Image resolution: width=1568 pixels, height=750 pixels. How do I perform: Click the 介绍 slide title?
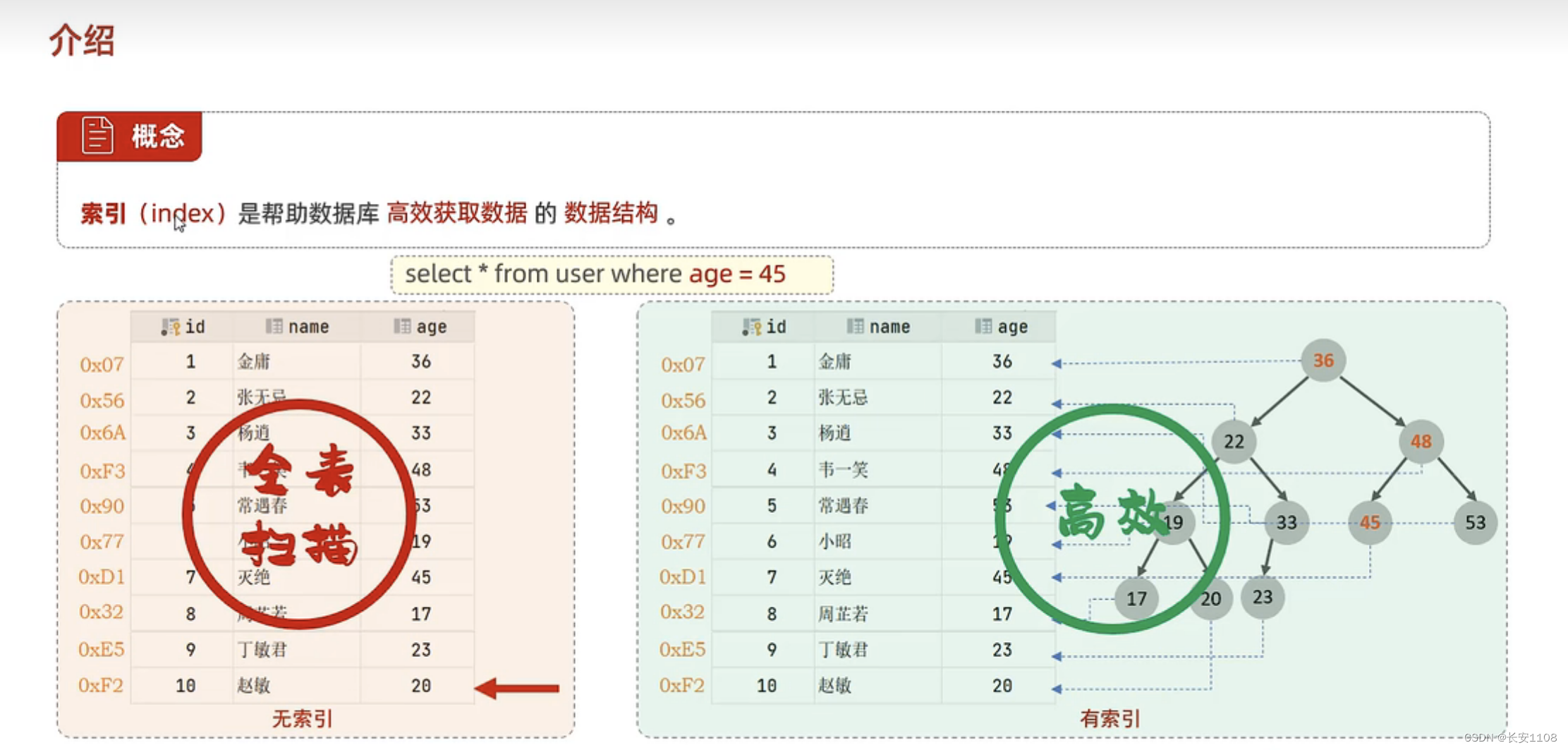point(82,40)
